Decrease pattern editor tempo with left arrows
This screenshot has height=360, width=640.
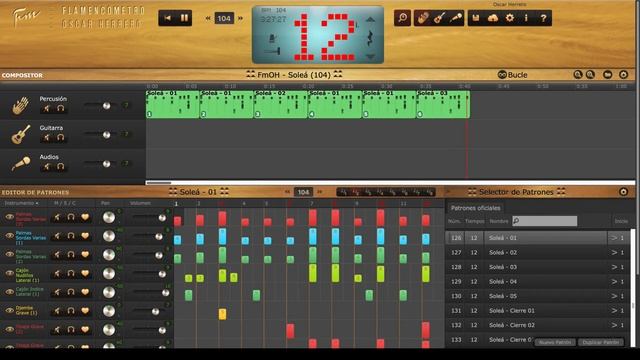287,192
